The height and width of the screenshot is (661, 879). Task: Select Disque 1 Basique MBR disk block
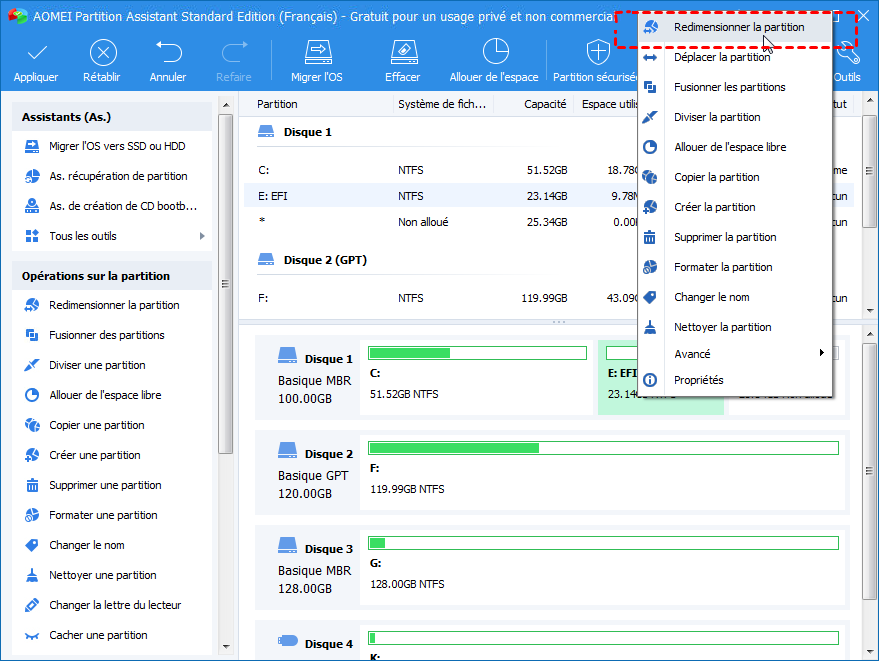click(307, 377)
